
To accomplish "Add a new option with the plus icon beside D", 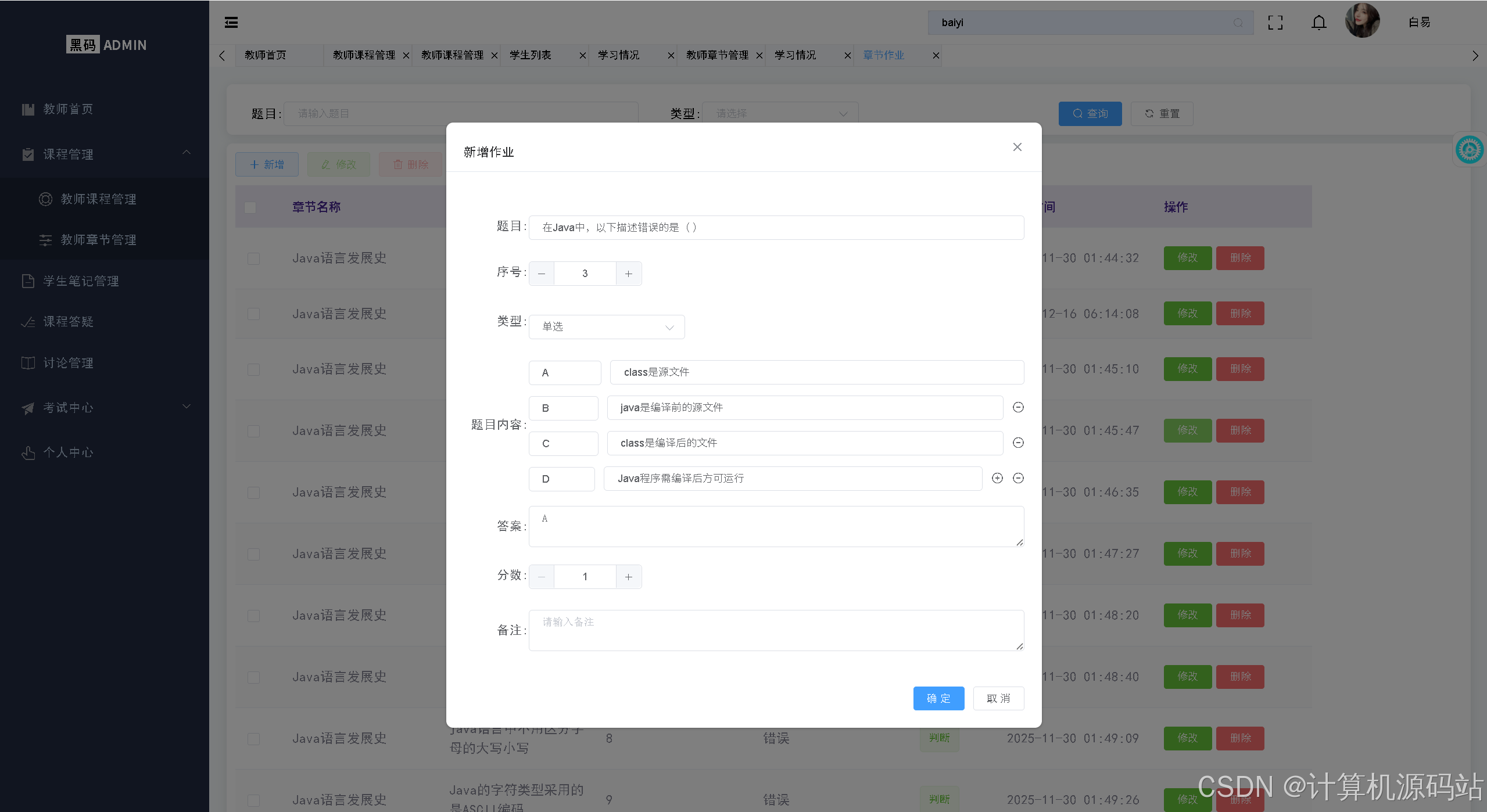I will click(997, 478).
